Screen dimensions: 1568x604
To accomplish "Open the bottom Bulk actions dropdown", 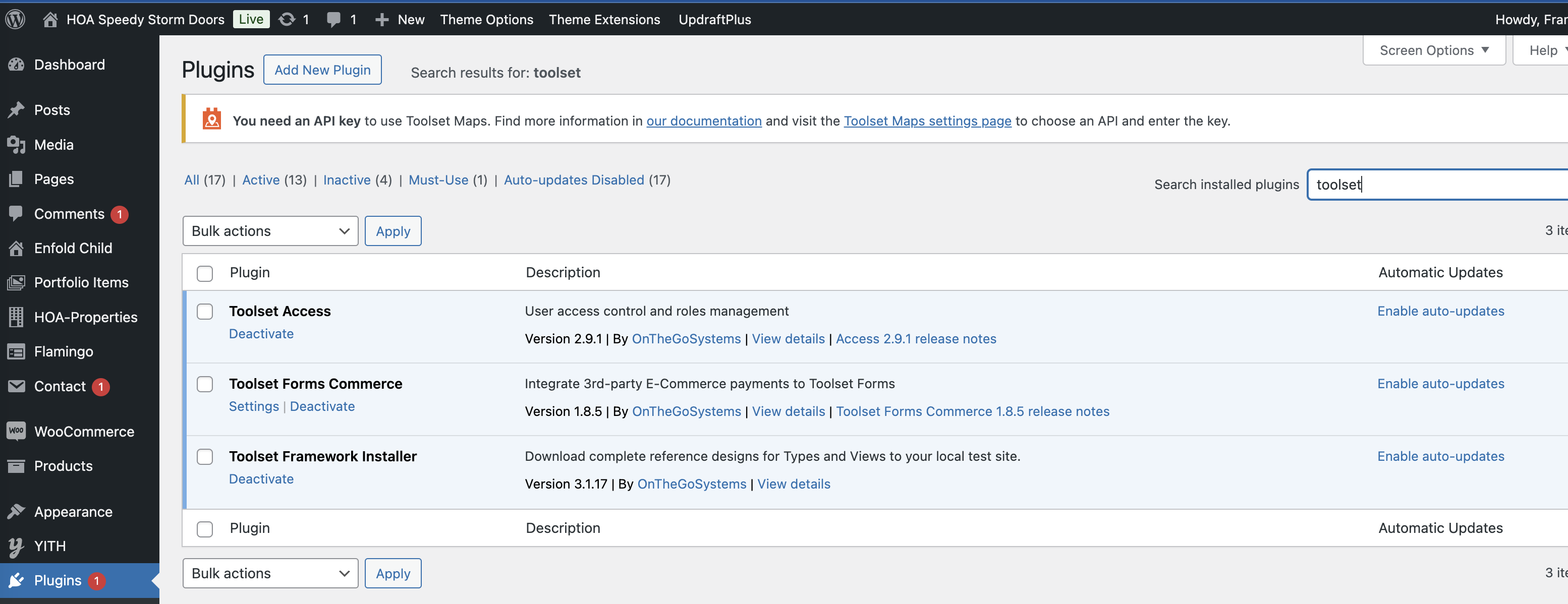I will pyautogui.click(x=270, y=573).
